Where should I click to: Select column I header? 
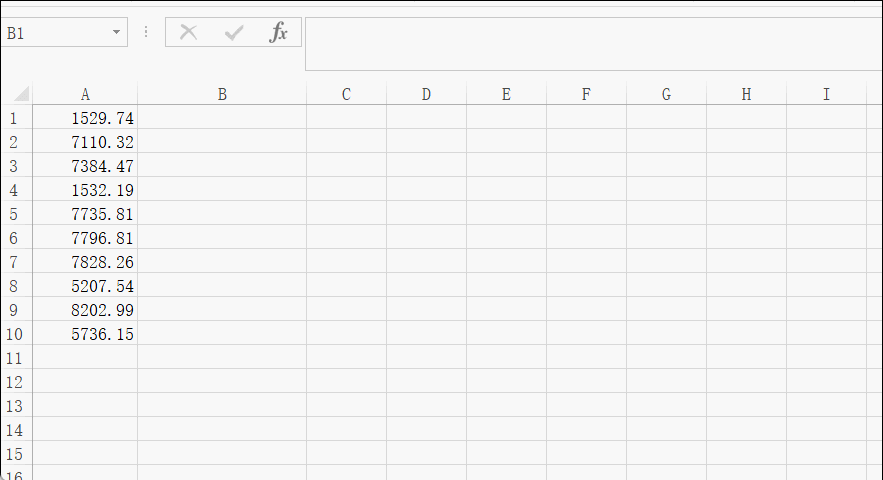826,94
